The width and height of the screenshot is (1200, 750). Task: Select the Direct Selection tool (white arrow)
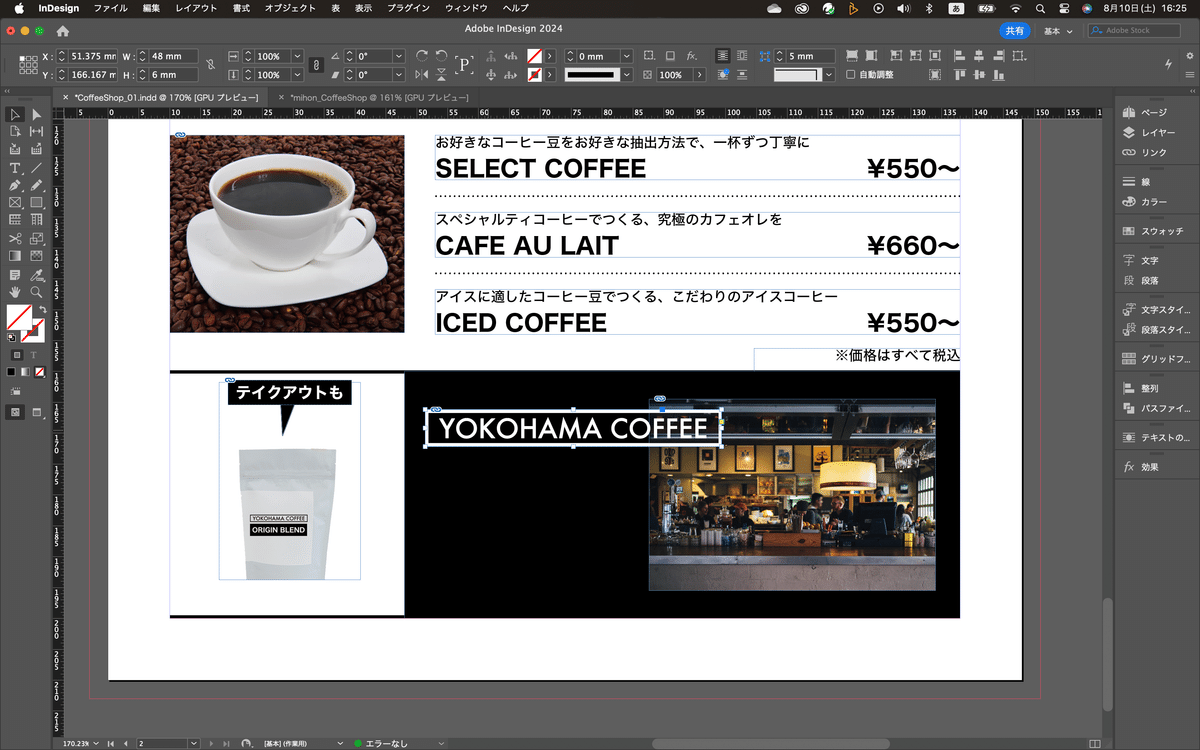(x=37, y=115)
